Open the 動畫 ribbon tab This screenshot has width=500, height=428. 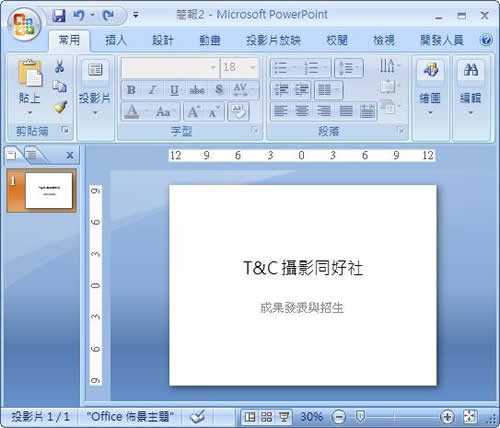pos(210,40)
